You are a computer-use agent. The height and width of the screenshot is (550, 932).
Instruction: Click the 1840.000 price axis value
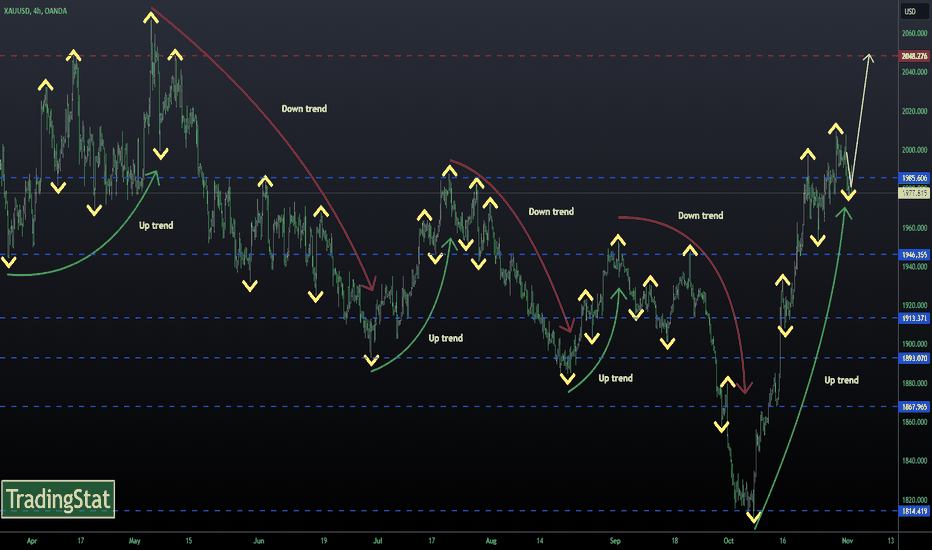(x=914, y=460)
